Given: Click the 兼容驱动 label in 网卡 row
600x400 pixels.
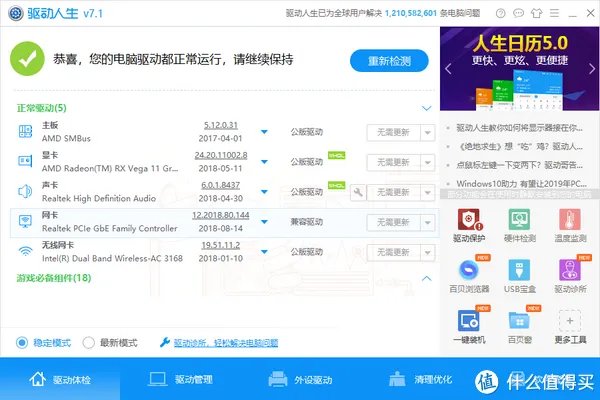Looking at the screenshot, I should pyautogui.click(x=307, y=222).
